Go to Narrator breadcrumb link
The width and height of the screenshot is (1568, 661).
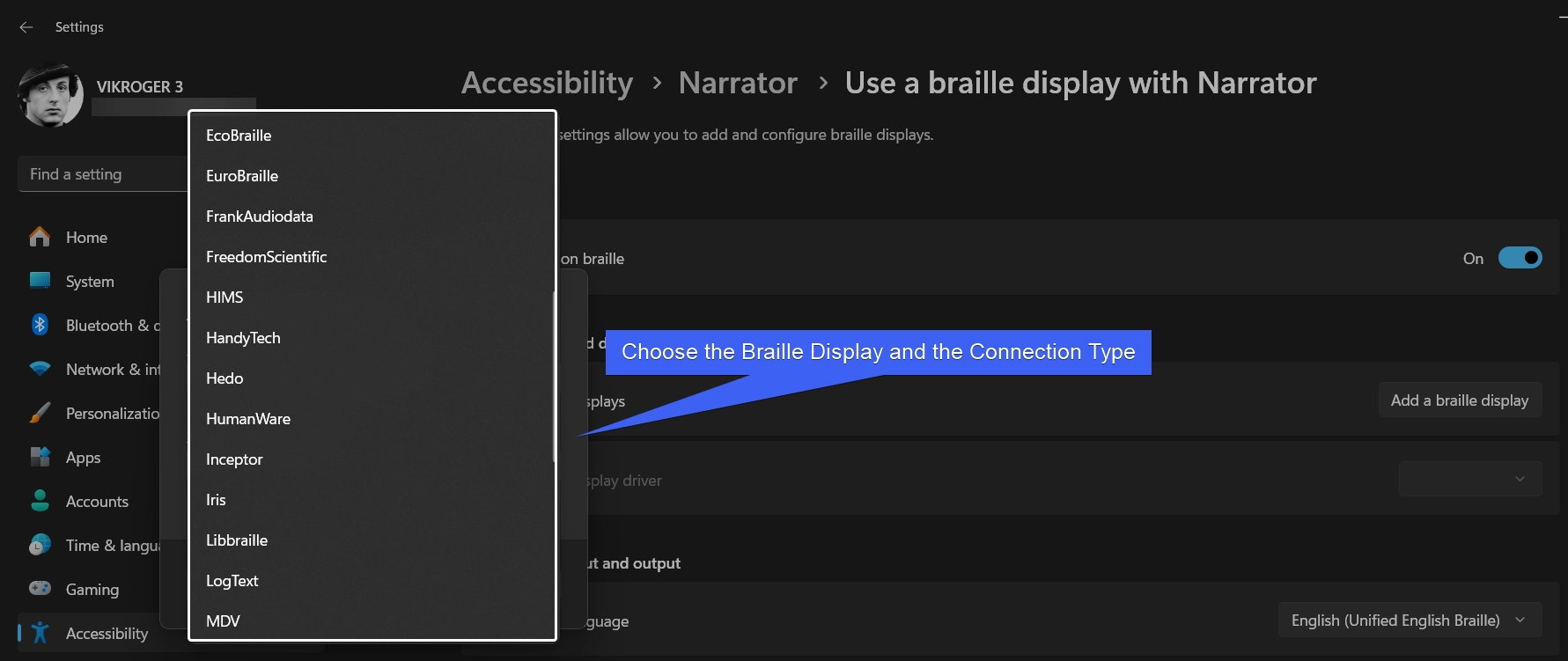pyautogui.click(x=738, y=83)
